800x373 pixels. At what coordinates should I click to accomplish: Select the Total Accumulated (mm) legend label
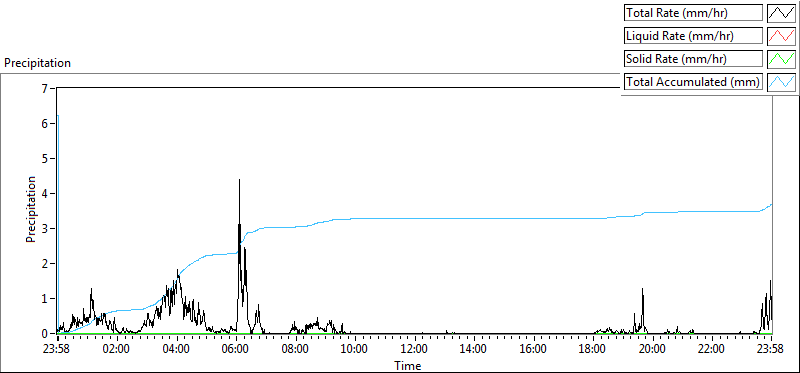tap(693, 82)
